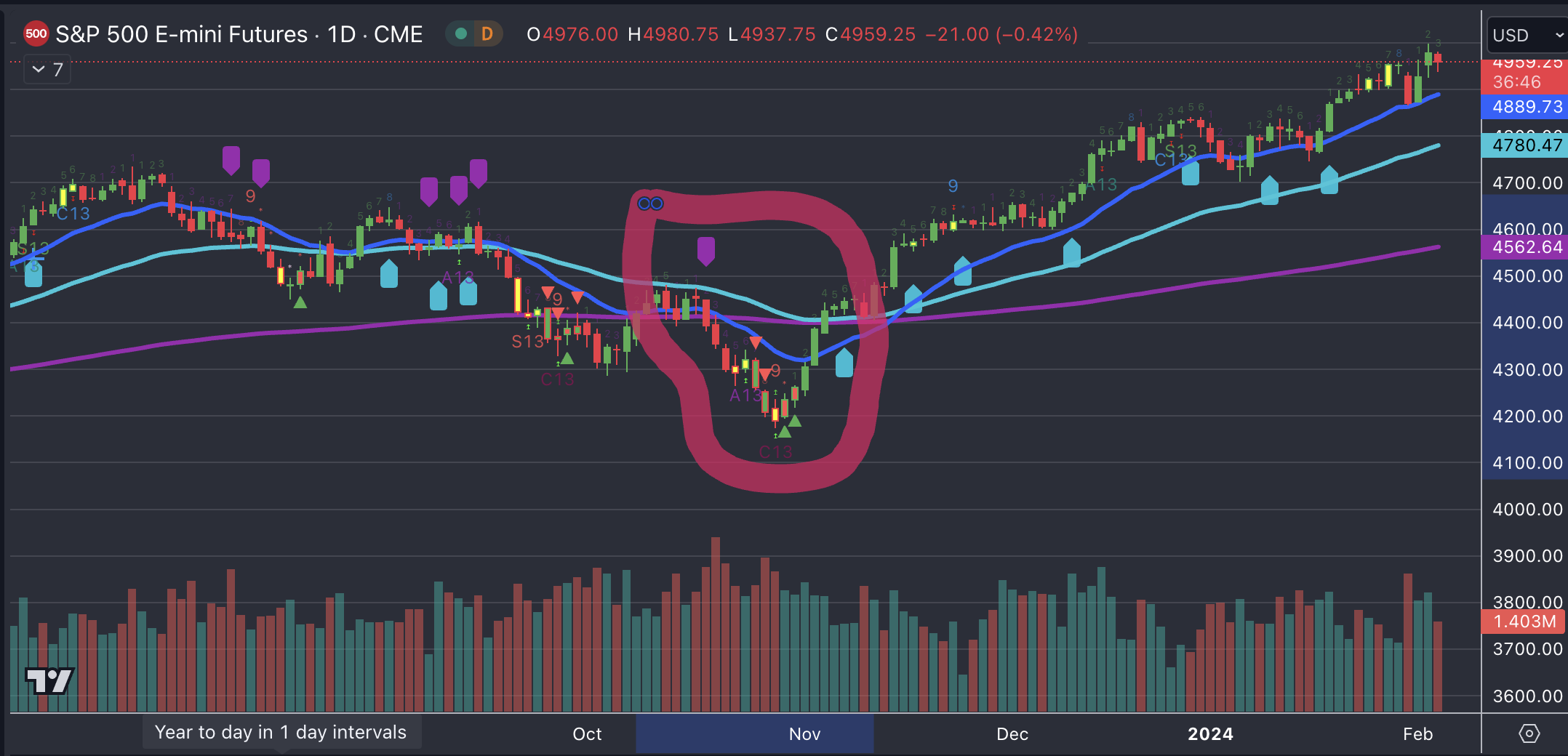Click the blue double-circle drawing above the red loop
The image size is (1568, 756).
pos(649,203)
